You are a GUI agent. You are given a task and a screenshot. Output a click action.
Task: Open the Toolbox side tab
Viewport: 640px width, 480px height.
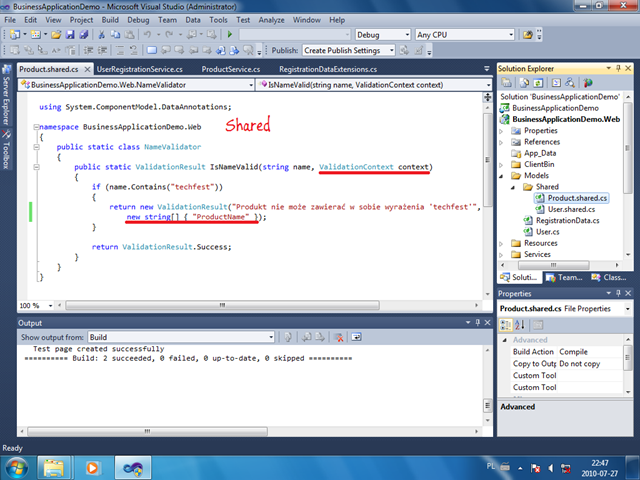click(x=6, y=149)
